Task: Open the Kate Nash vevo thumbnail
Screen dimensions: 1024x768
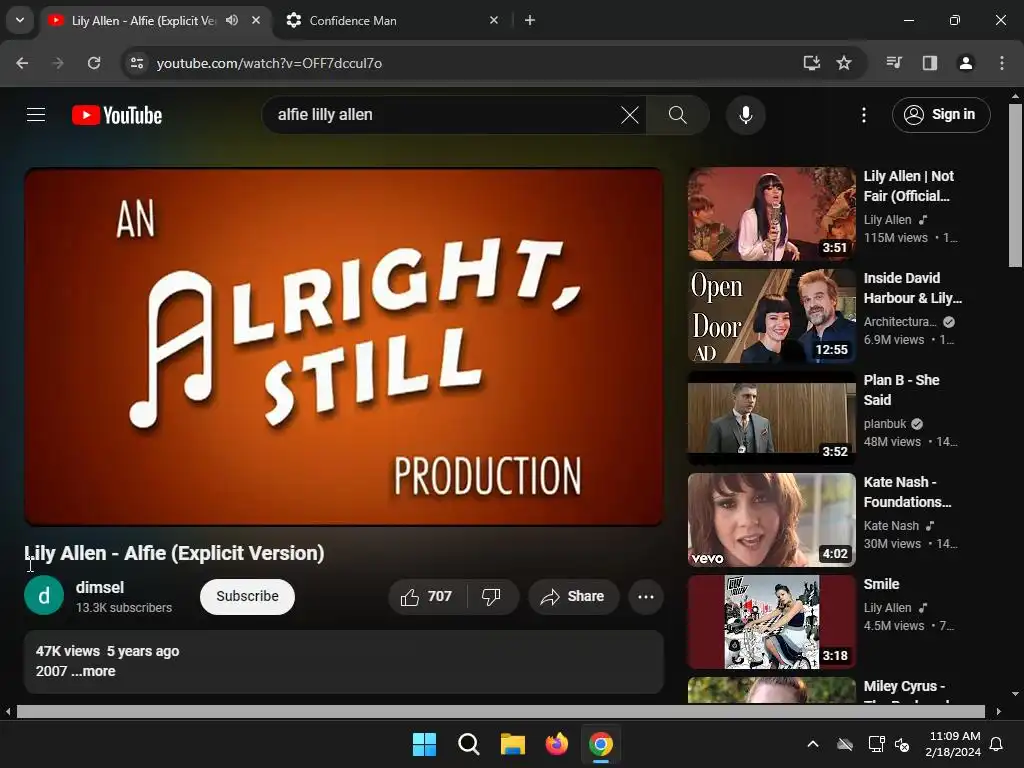Action: pyautogui.click(x=771, y=520)
